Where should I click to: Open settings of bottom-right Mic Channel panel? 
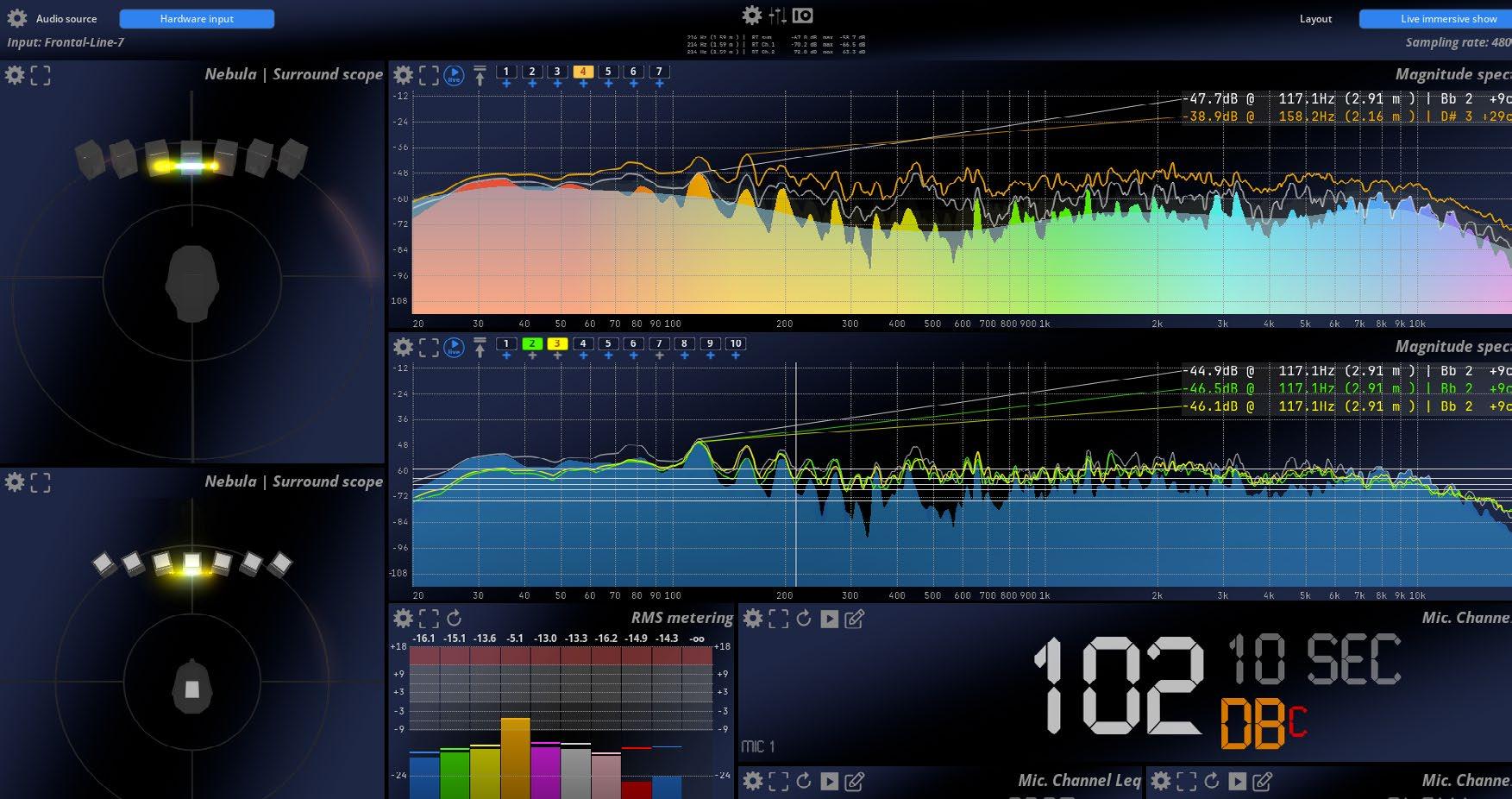(1161, 781)
